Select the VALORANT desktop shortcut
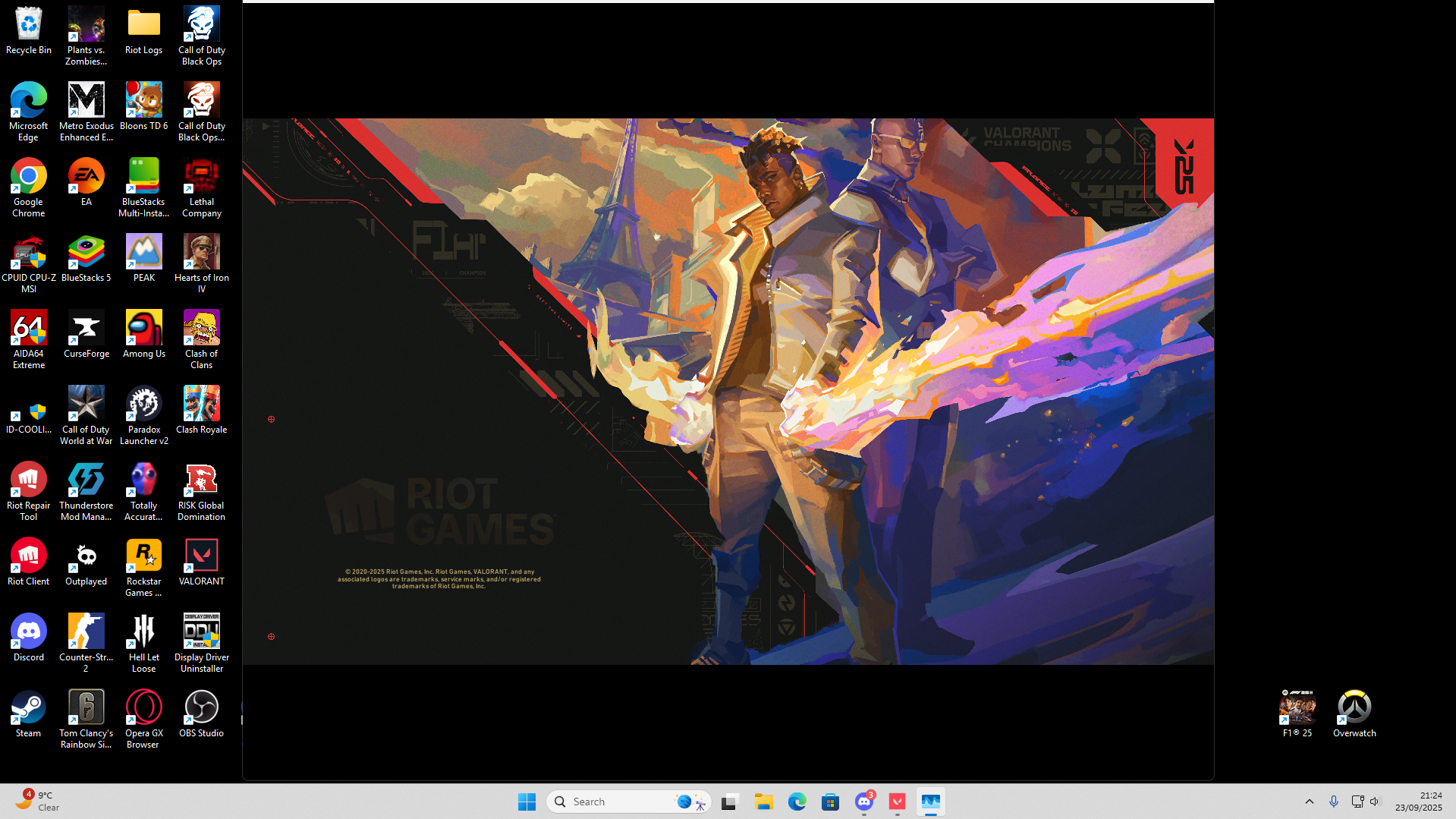The height and width of the screenshot is (819, 1456). 202,562
